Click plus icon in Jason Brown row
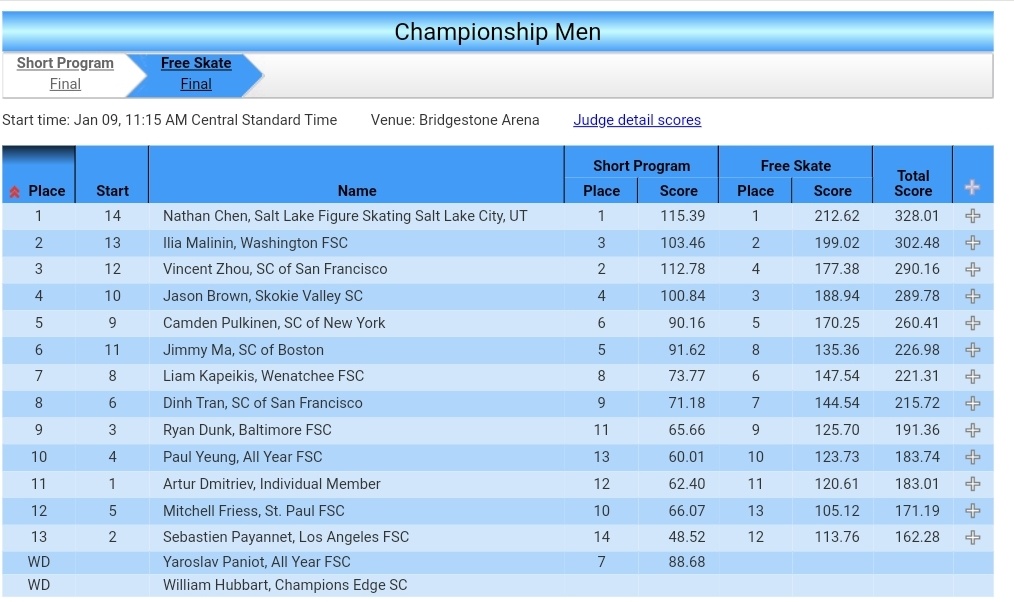The image size is (1014, 602). click(x=973, y=296)
